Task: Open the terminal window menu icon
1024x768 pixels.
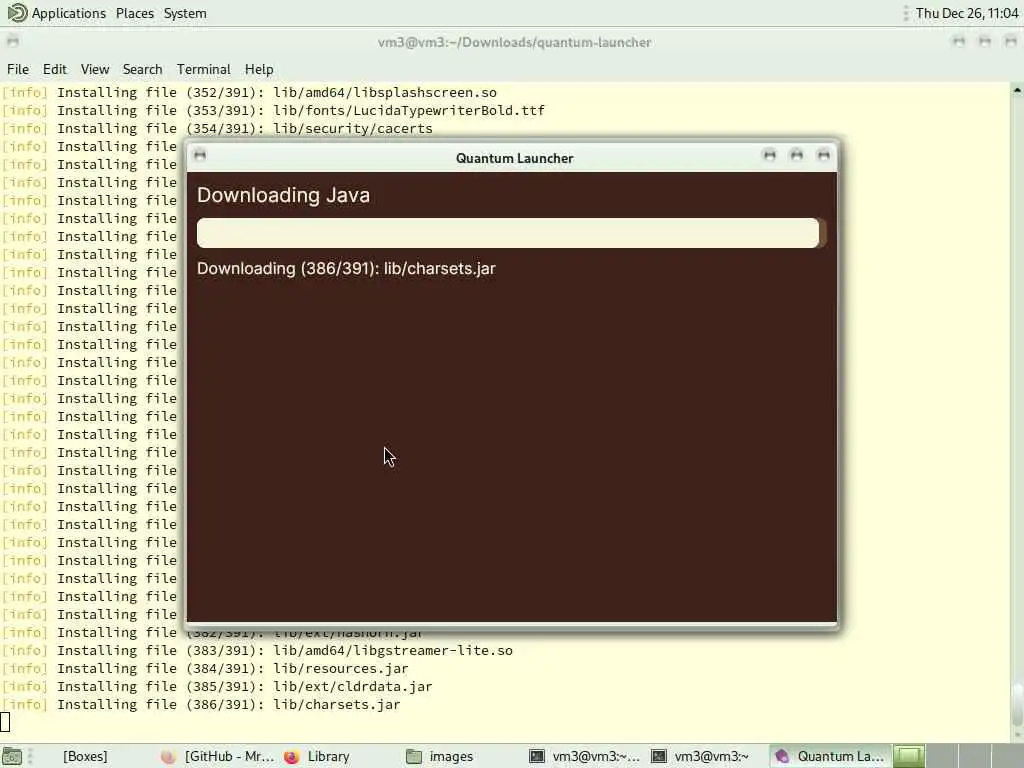Action: (x=12, y=42)
